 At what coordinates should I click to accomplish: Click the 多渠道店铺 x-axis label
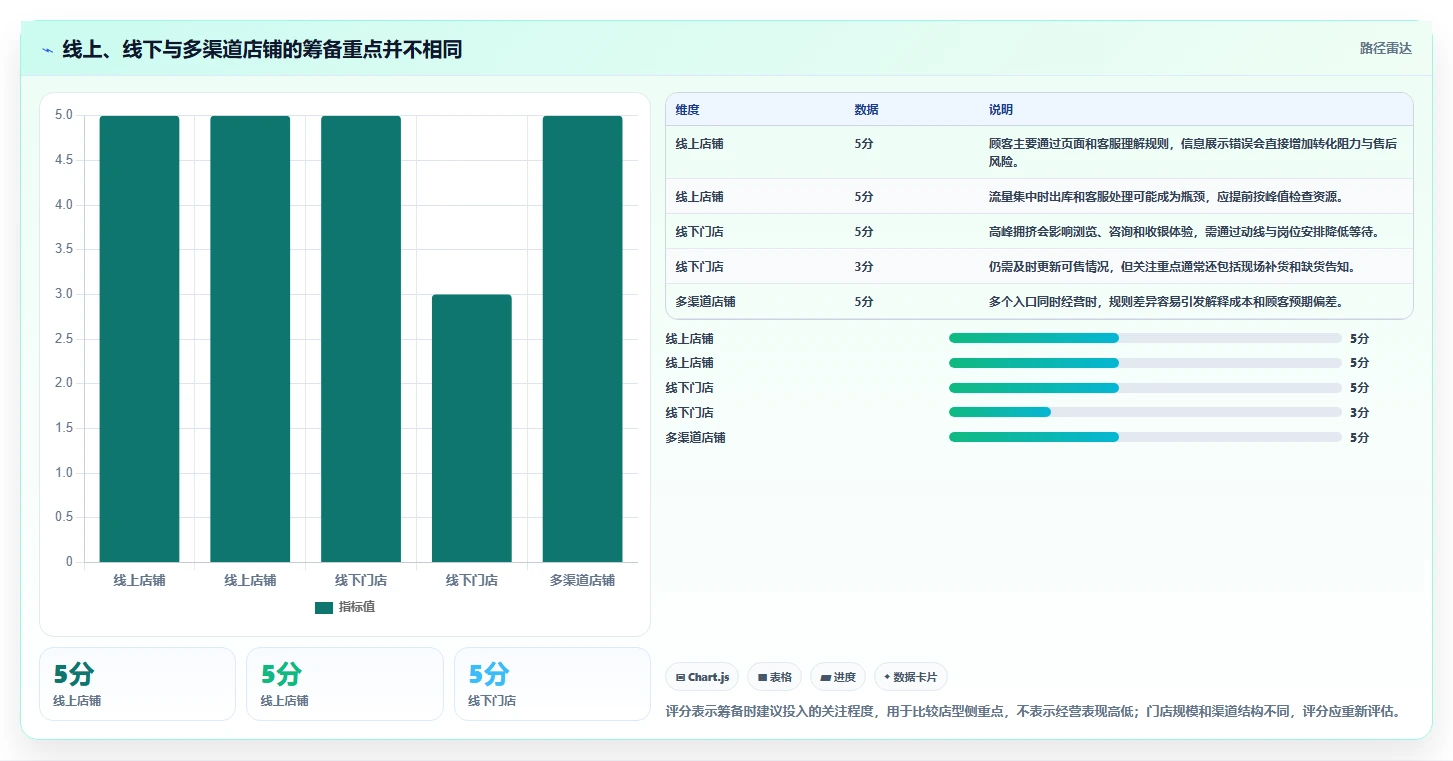[582, 580]
